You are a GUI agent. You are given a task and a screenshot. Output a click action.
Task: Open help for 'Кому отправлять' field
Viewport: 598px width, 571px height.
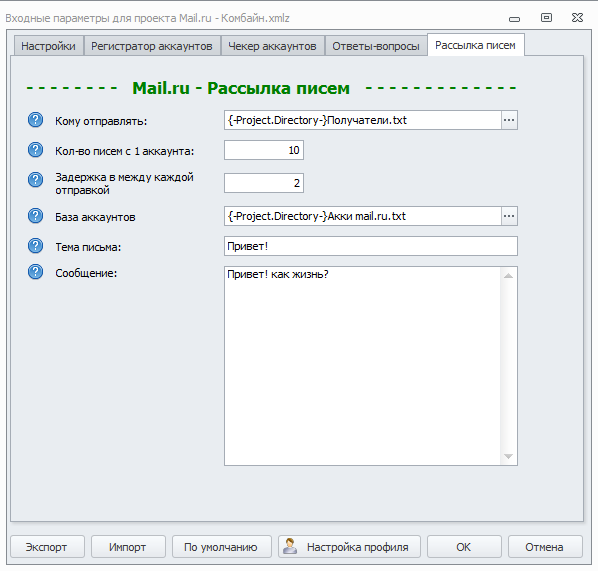[x=35, y=120]
